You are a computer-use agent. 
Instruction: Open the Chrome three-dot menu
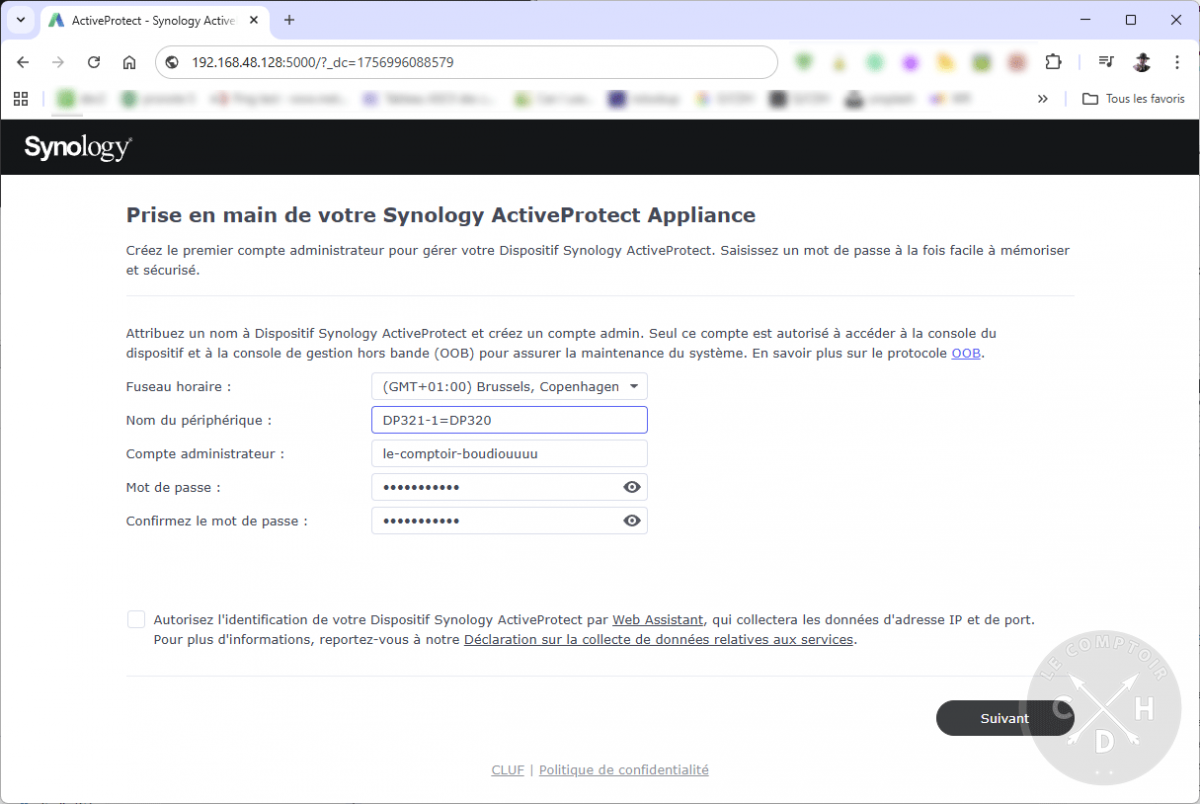click(x=1177, y=61)
